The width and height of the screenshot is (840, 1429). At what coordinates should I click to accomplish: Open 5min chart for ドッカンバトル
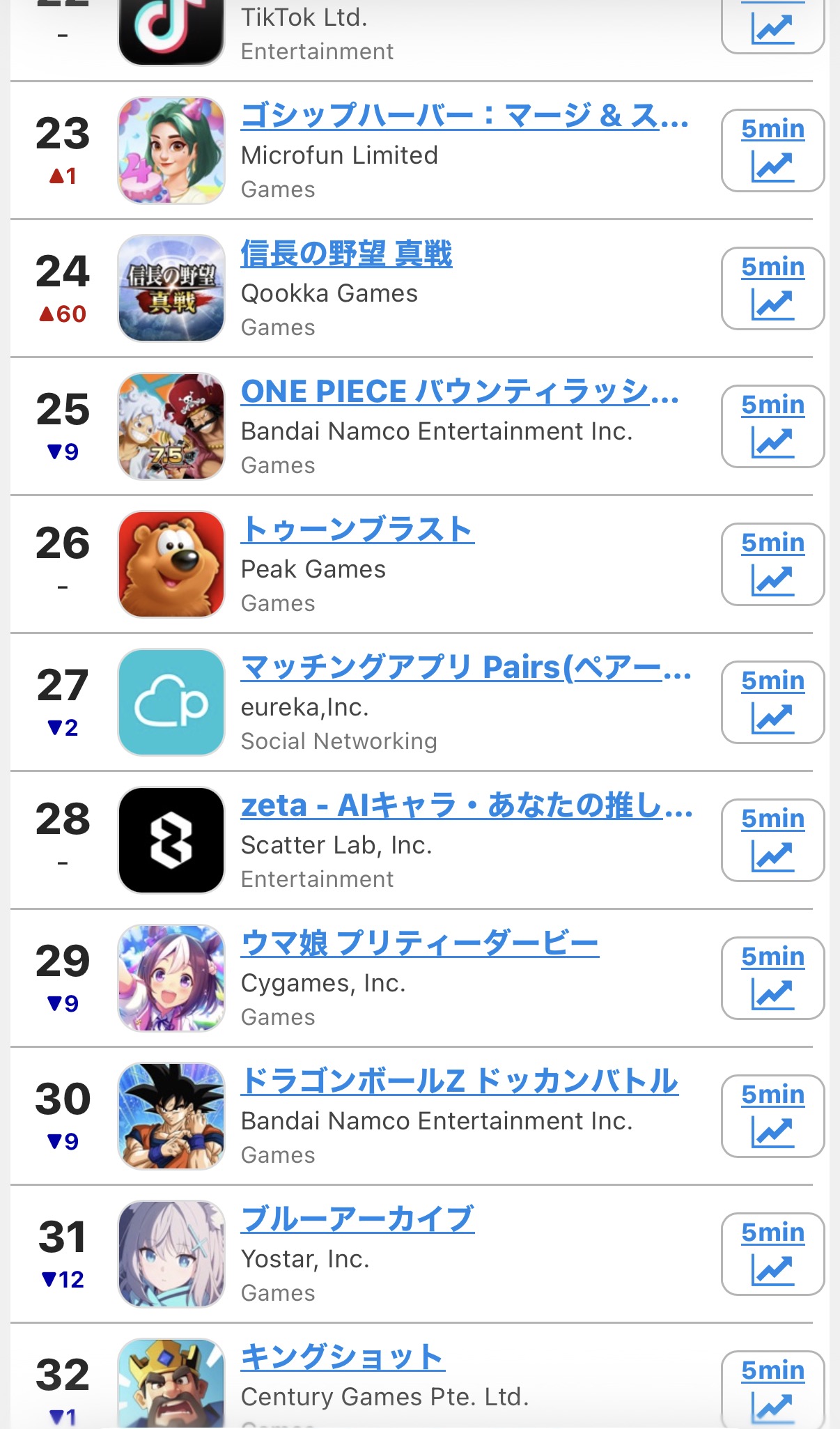[773, 1116]
